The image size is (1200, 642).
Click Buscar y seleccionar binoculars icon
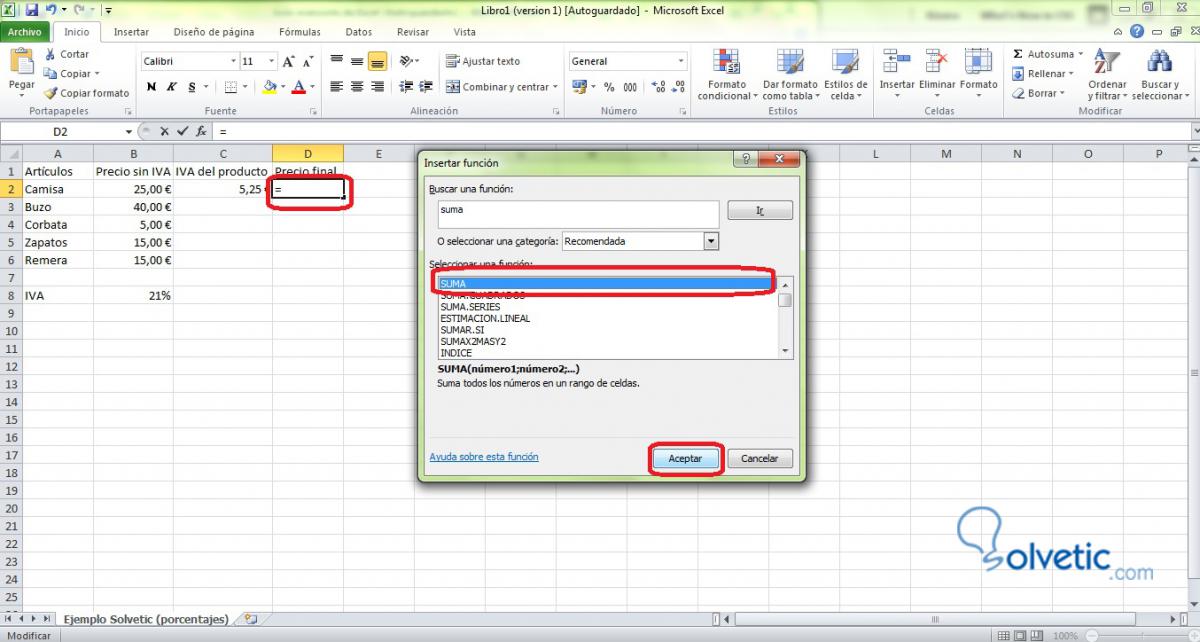(x=1159, y=62)
